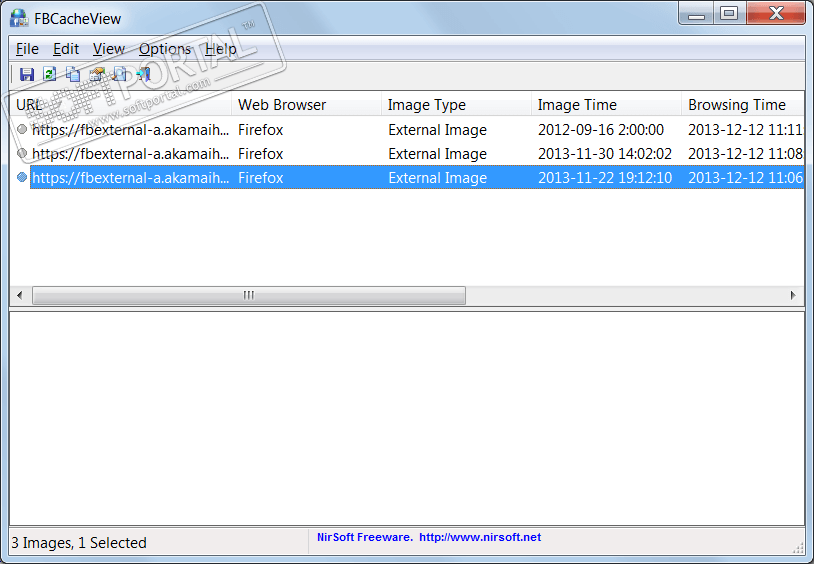Sort by the Image Type column header
This screenshot has width=814, height=564.
[456, 104]
